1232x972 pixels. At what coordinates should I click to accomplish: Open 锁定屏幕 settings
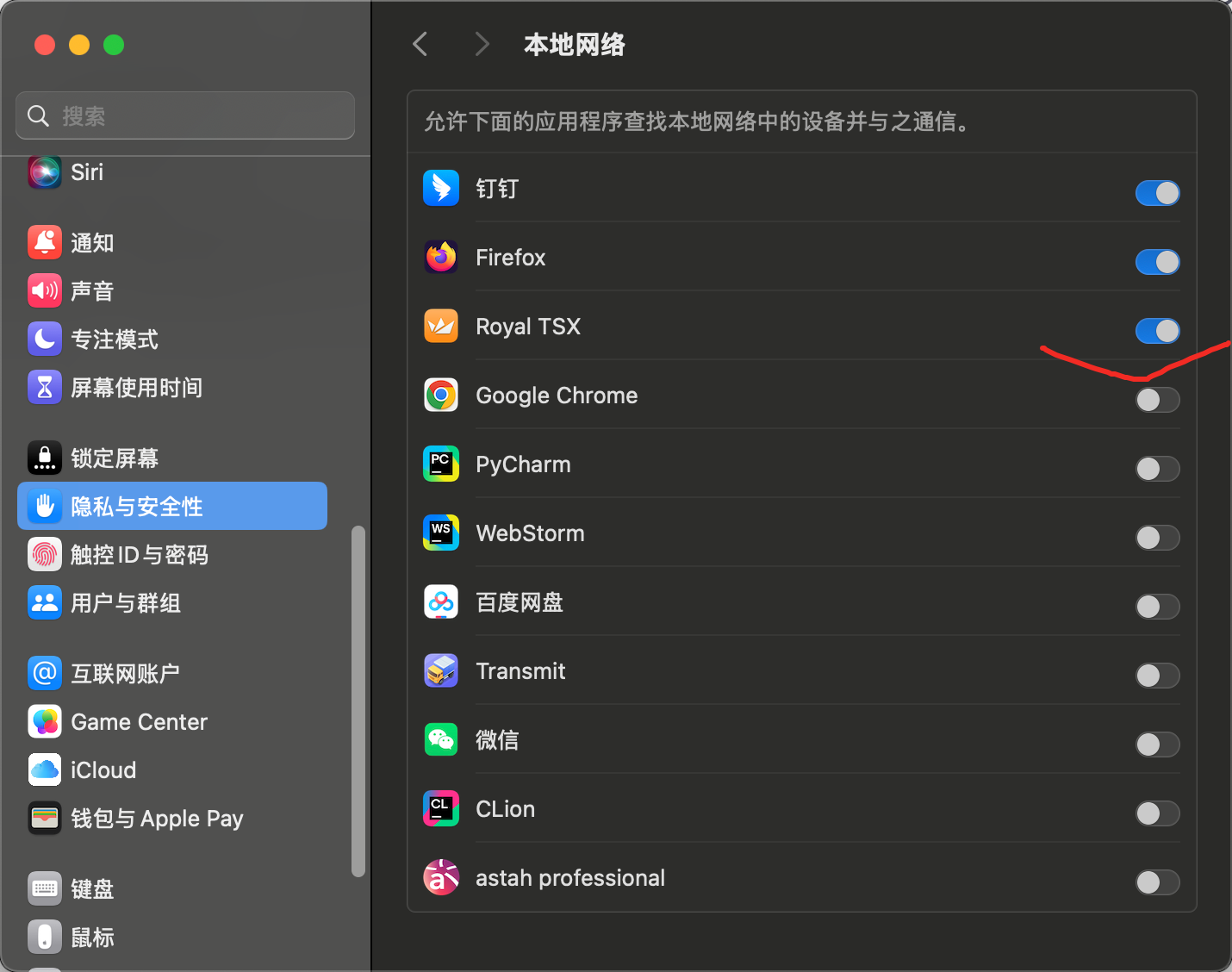point(172,458)
